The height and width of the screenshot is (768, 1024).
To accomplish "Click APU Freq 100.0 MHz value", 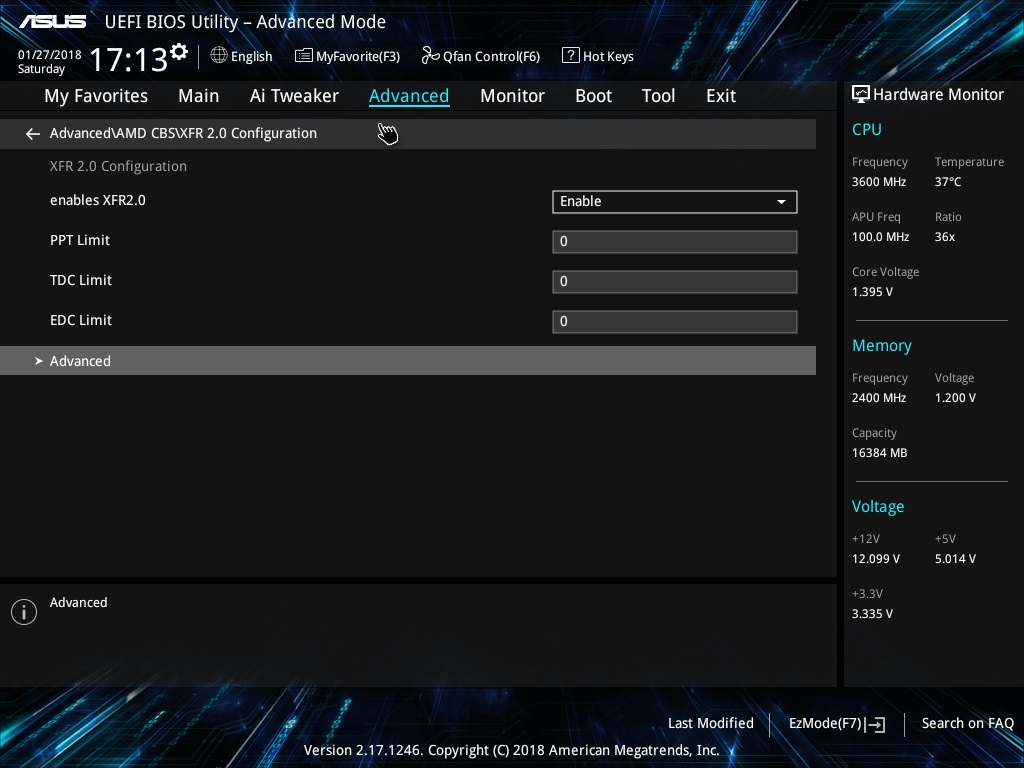I will [880, 237].
